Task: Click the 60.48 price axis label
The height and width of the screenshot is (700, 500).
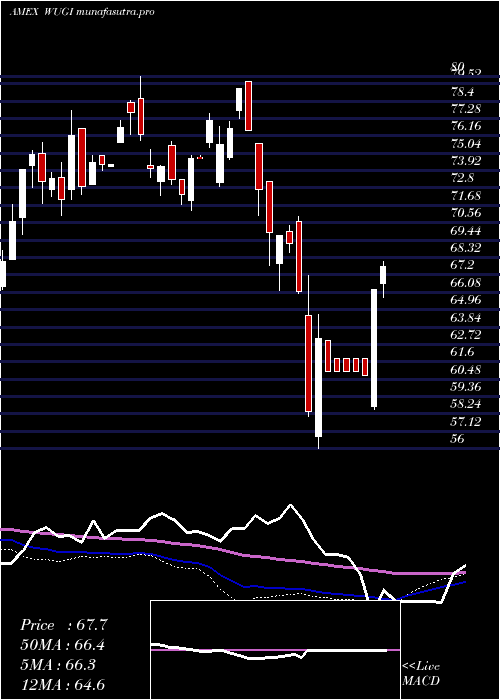Action: coord(466,369)
